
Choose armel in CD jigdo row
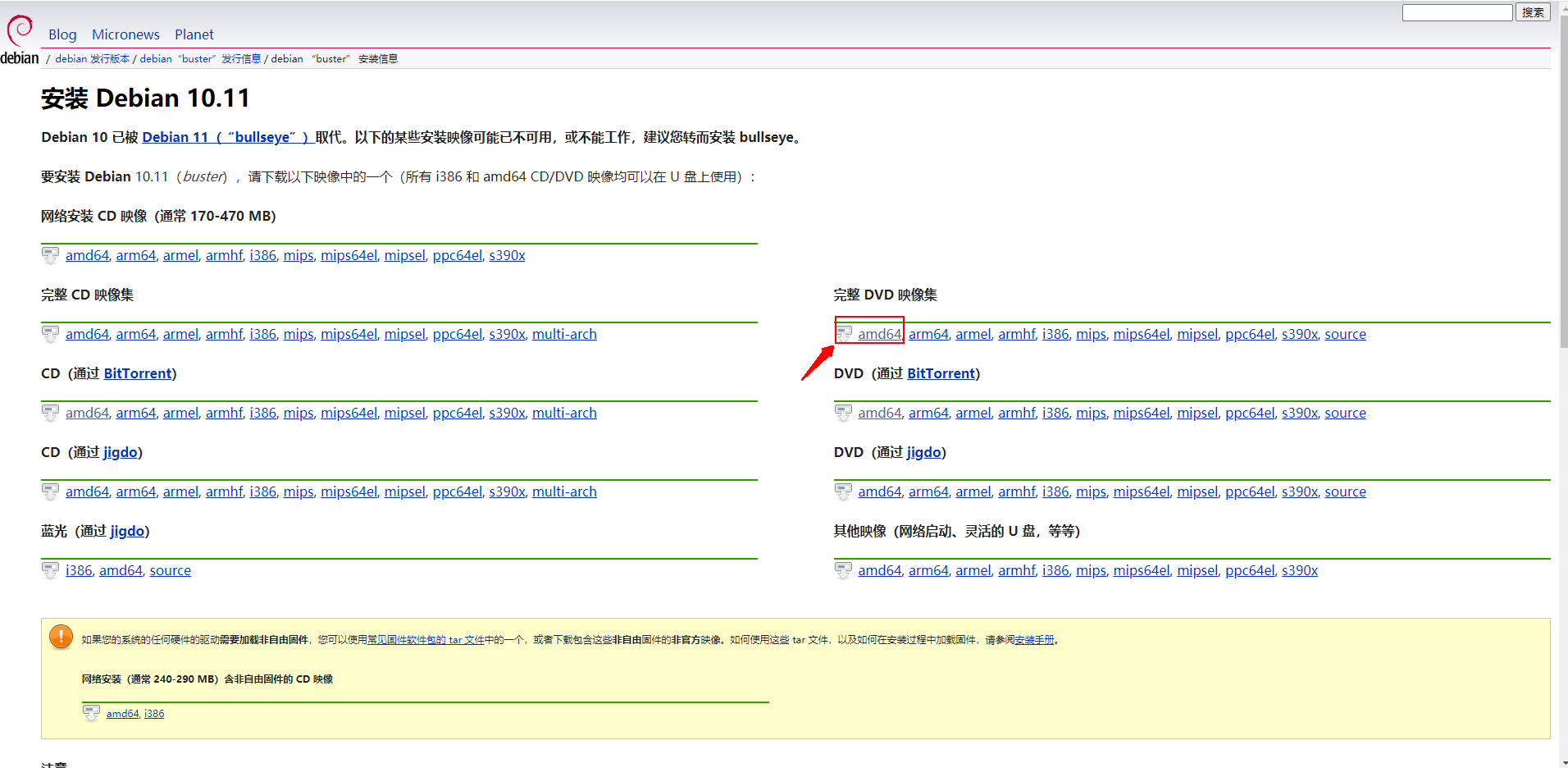[x=180, y=491]
